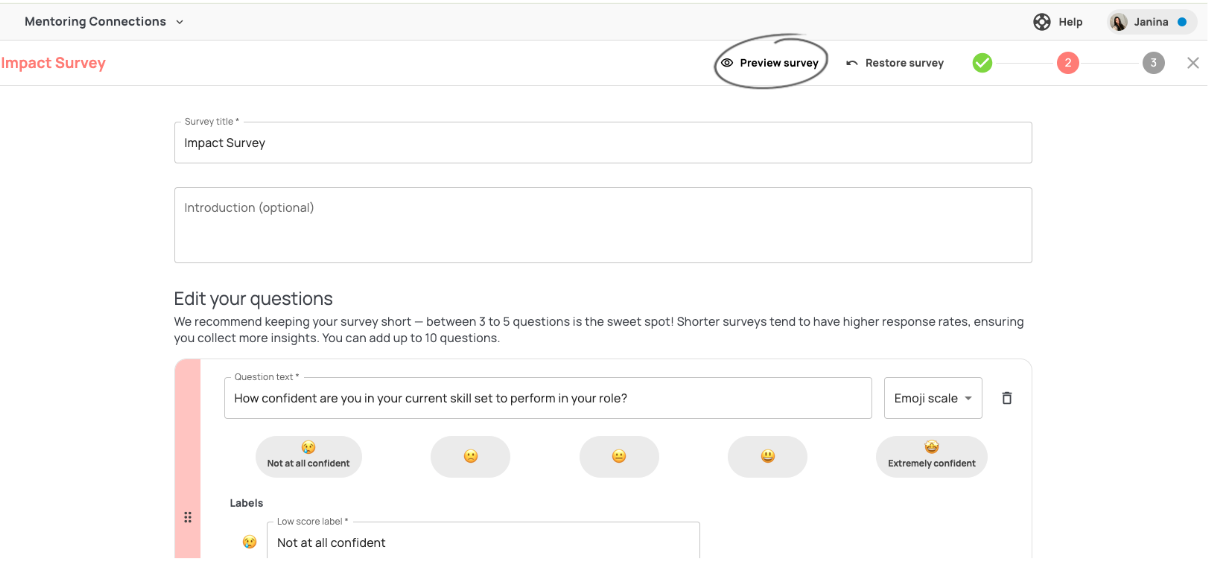Click the crying emoji beside Low score label
The height and width of the screenshot is (571, 1209).
click(x=249, y=542)
